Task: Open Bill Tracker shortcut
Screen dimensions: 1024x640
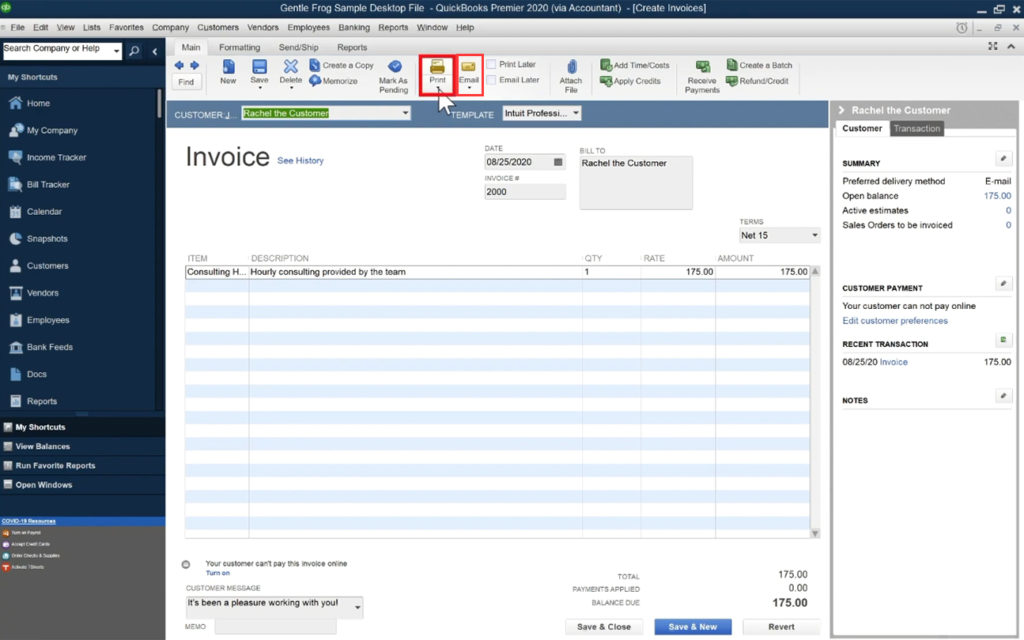Action: point(48,185)
